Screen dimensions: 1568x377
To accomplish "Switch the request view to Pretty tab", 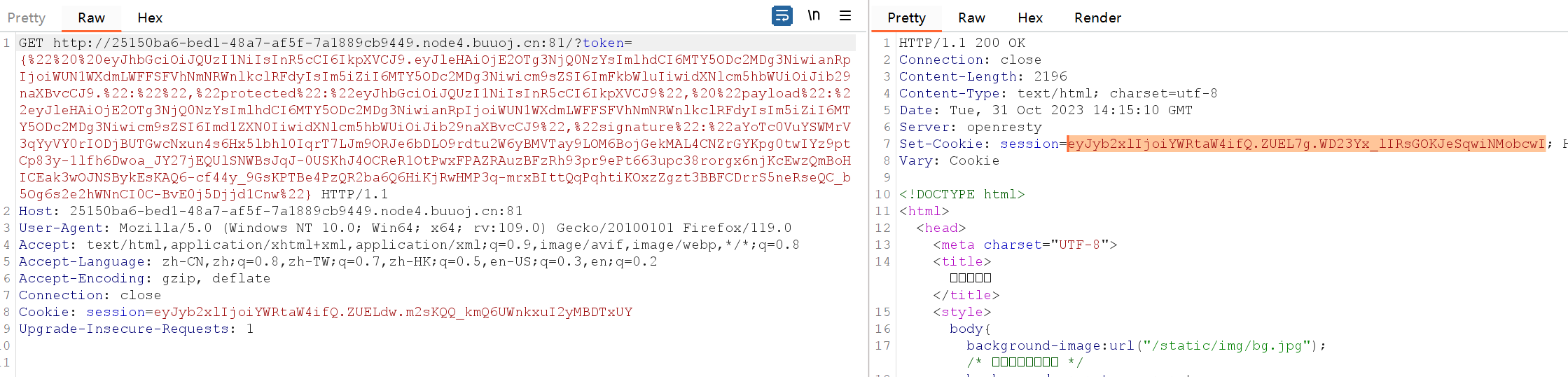I will coord(27,18).
